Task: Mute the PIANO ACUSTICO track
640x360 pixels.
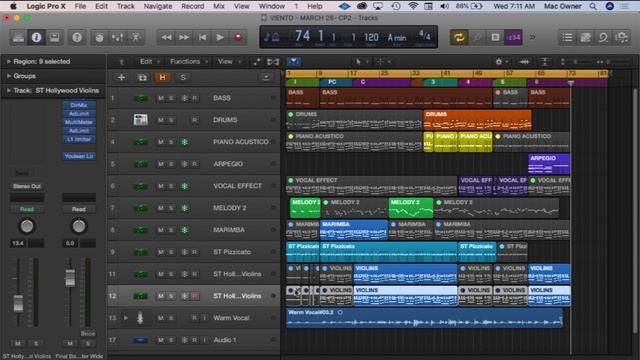Action: 161,142
